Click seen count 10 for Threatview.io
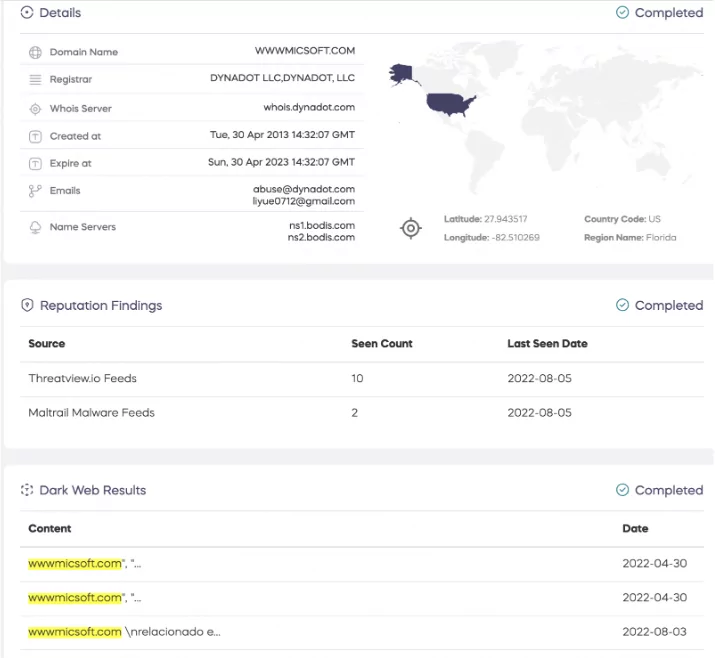Viewport: 715px width, 658px height. tap(357, 378)
